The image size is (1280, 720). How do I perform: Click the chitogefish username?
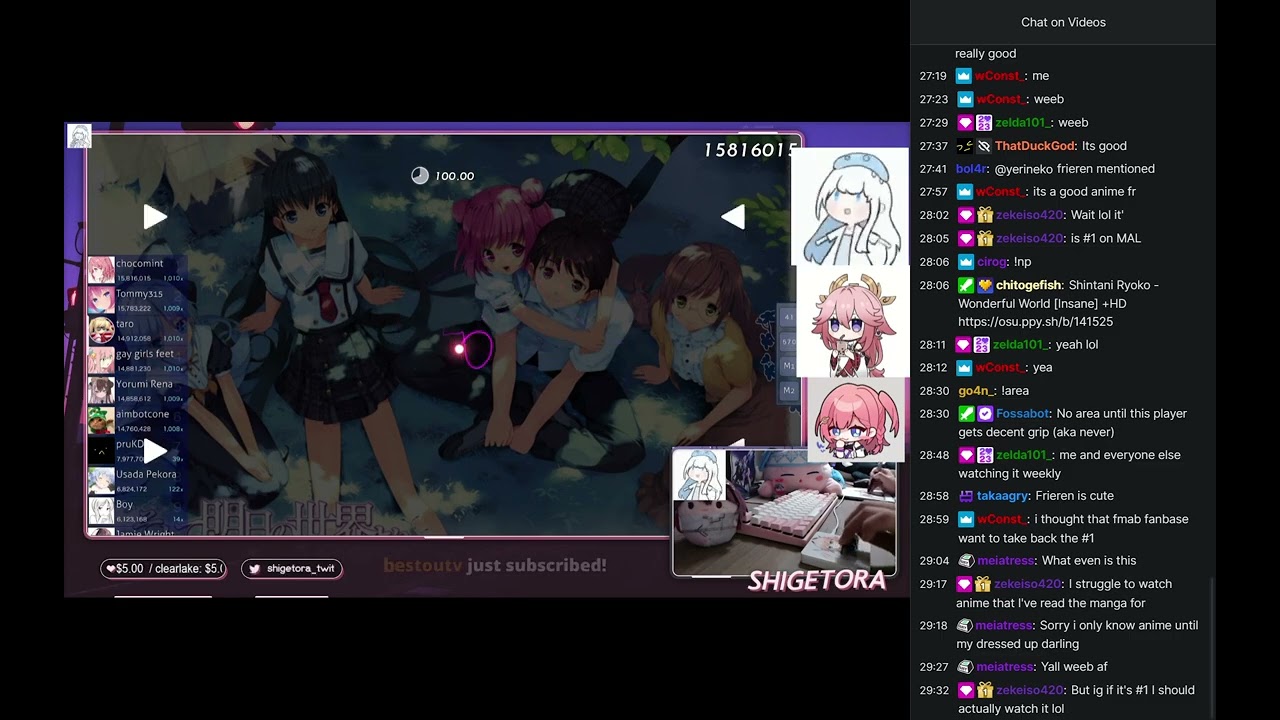tap(1028, 285)
